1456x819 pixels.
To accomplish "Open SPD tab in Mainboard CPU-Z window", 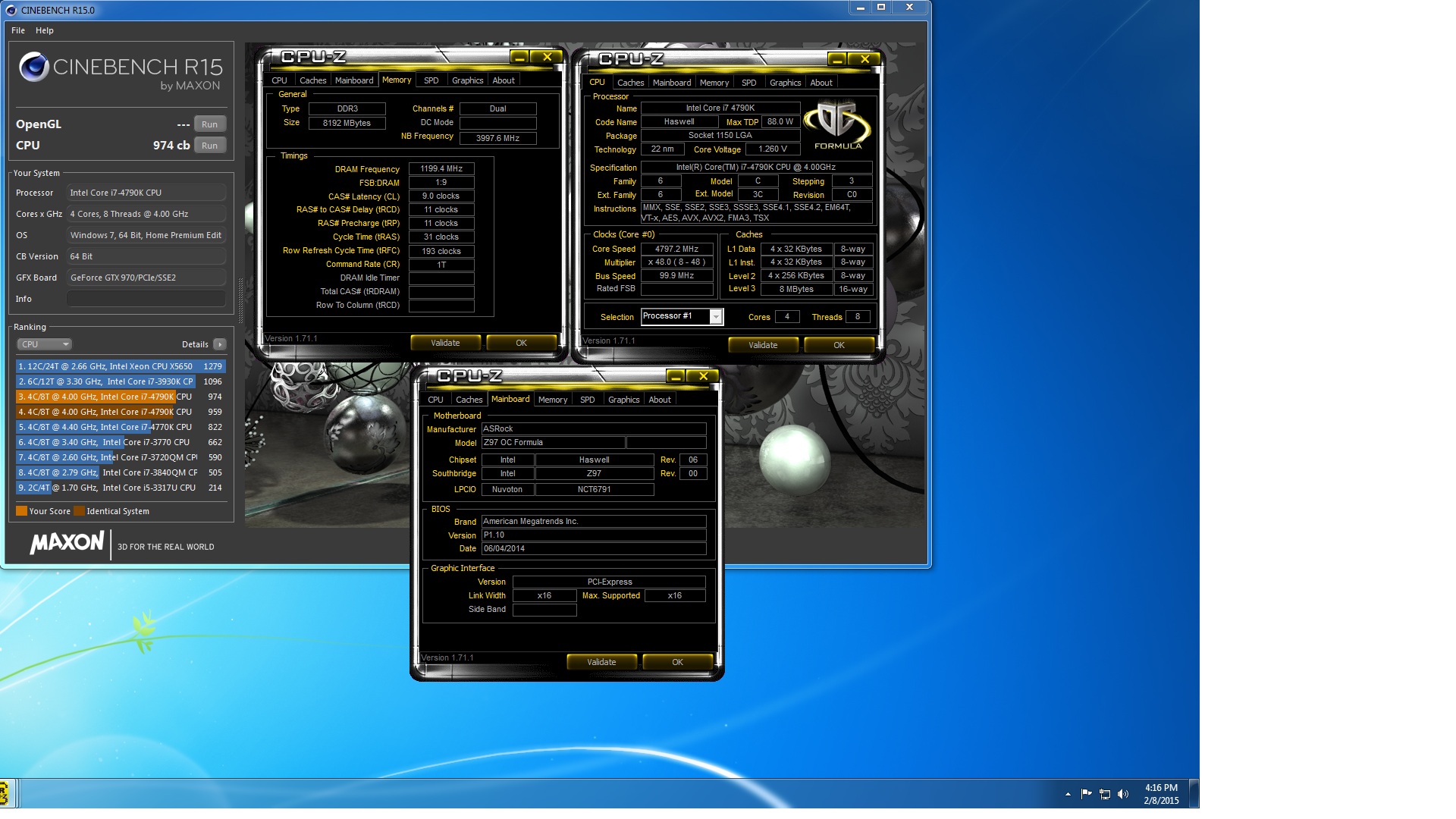I will pos(588,400).
